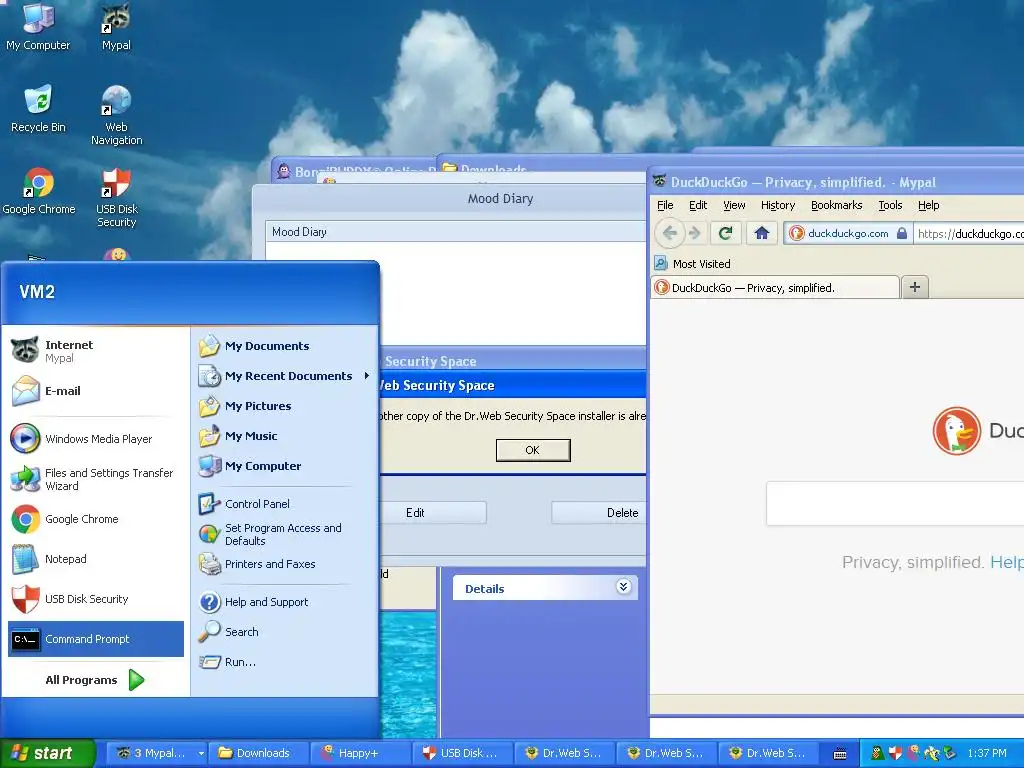Open USB Disk Security in the Start menu
1024x768 pixels.
[x=95, y=599]
